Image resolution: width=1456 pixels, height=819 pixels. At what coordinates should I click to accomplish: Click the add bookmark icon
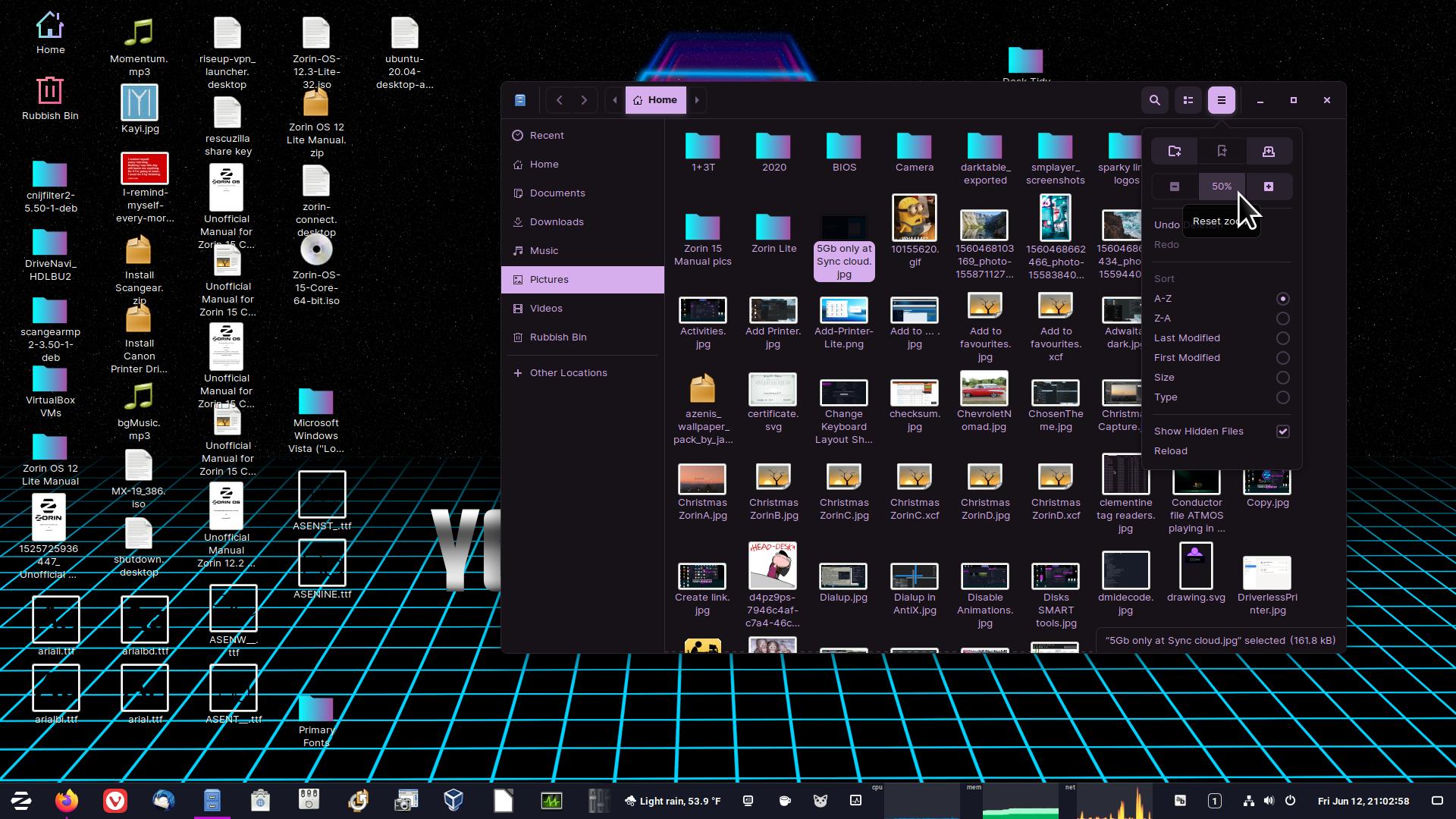(1222, 152)
